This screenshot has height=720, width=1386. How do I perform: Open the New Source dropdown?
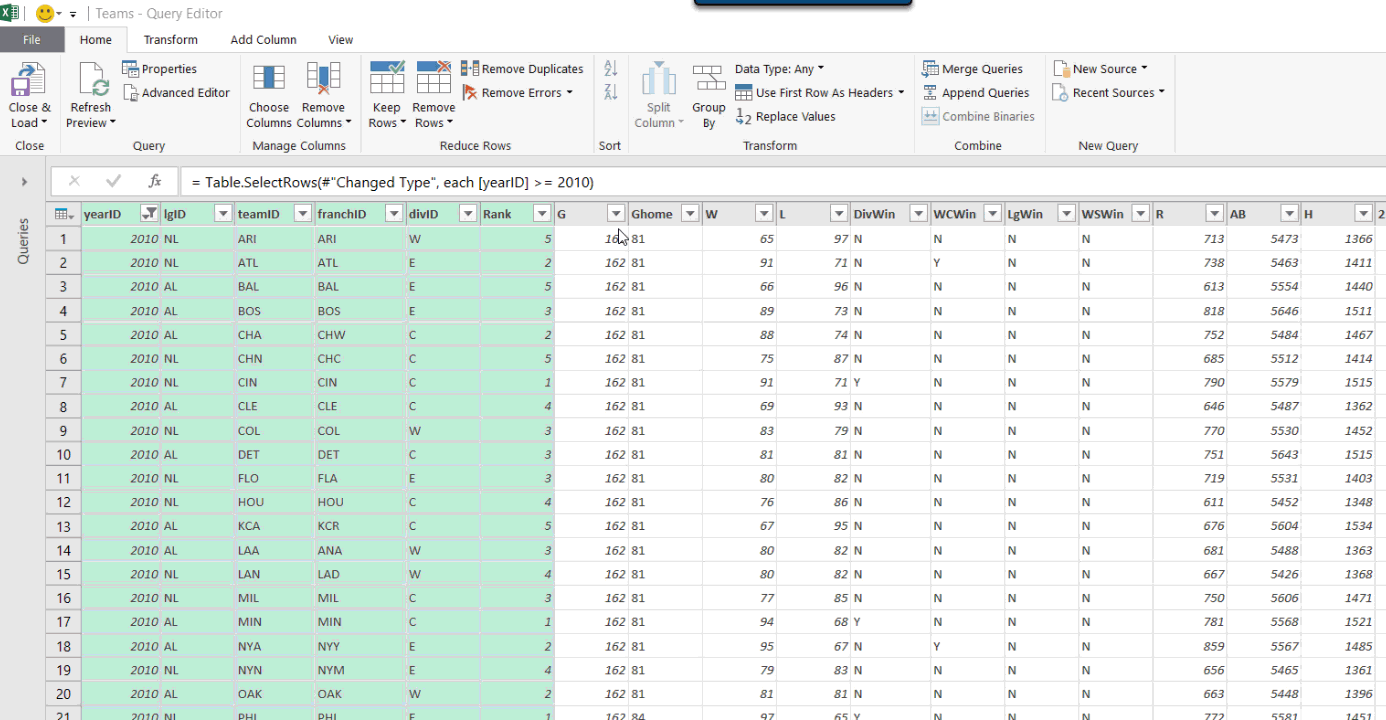[x=1101, y=69]
